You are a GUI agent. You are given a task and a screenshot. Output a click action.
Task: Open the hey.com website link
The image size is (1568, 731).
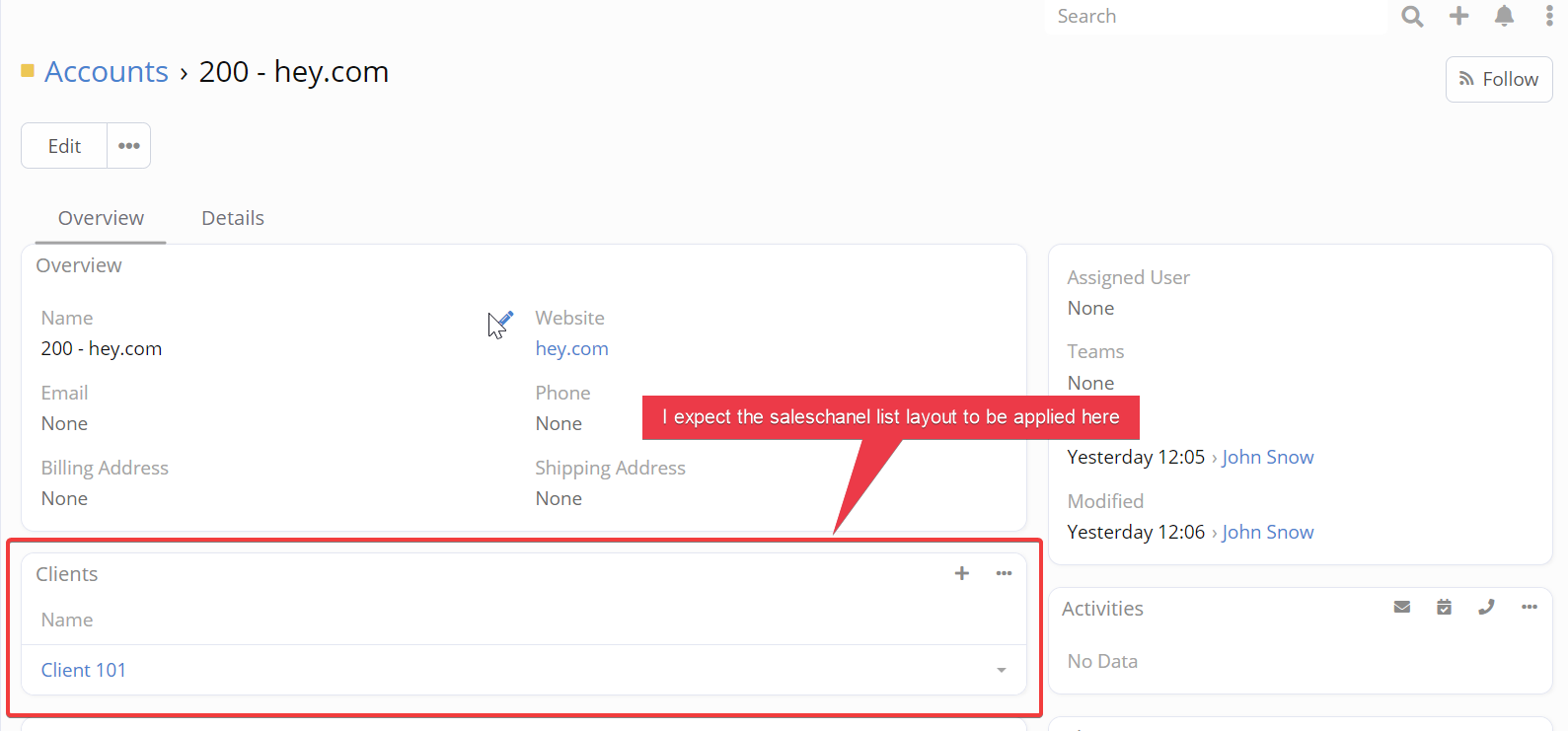(571, 348)
